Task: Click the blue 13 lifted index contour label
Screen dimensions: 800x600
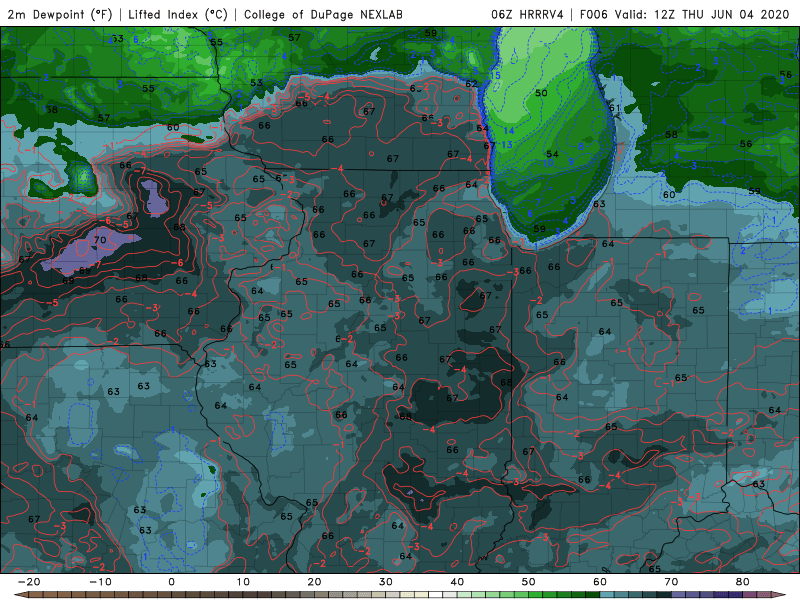Action: [x=507, y=144]
